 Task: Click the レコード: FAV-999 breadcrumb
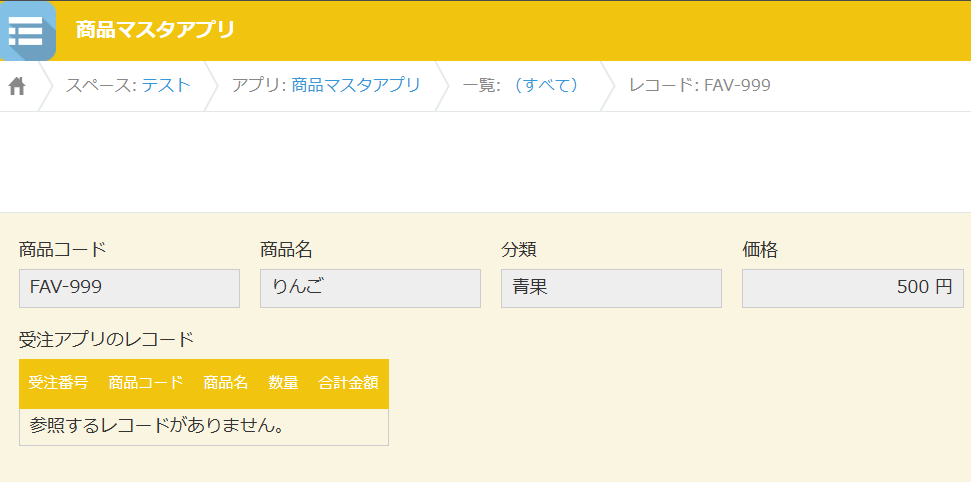700,85
